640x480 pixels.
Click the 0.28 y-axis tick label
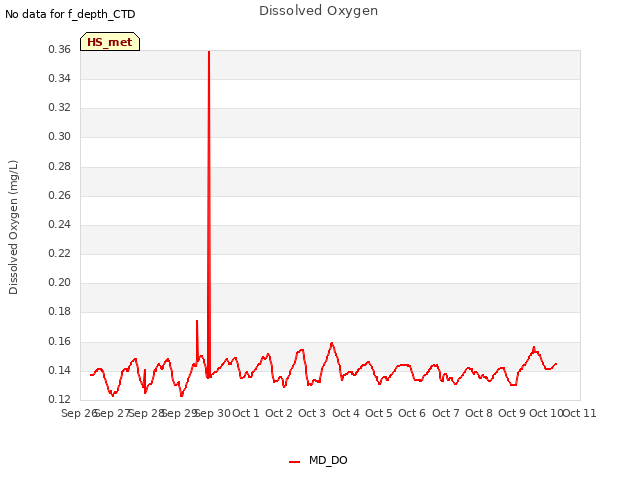[60, 167]
